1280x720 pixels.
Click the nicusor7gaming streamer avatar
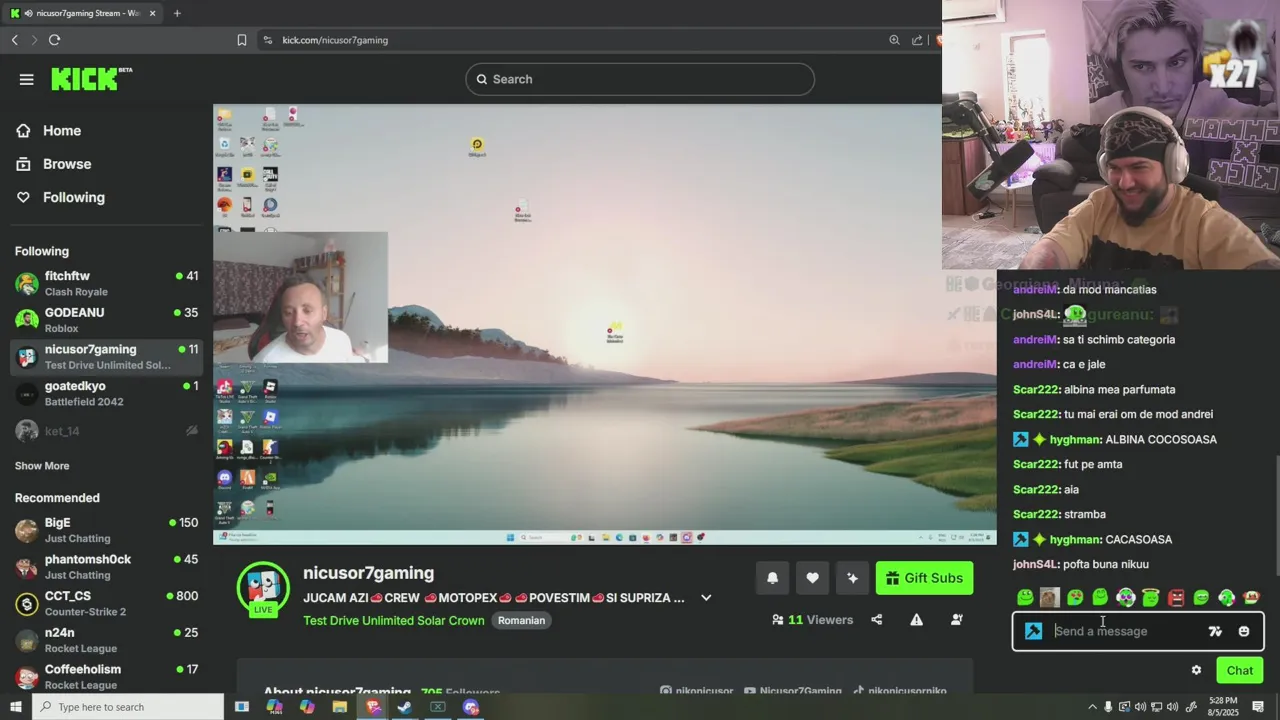tap(263, 587)
